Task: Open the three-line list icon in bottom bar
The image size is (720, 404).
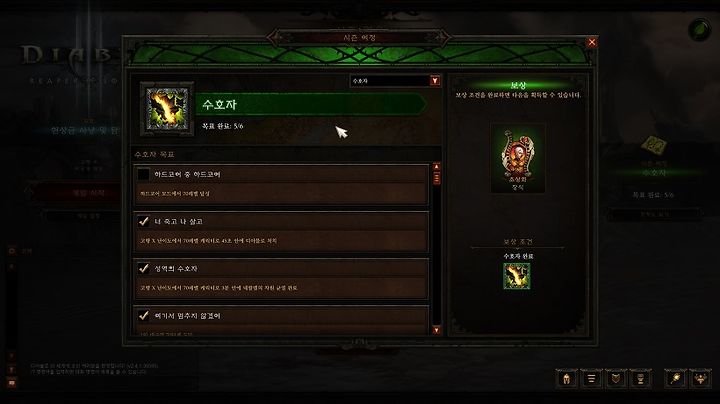Action: (x=591, y=379)
